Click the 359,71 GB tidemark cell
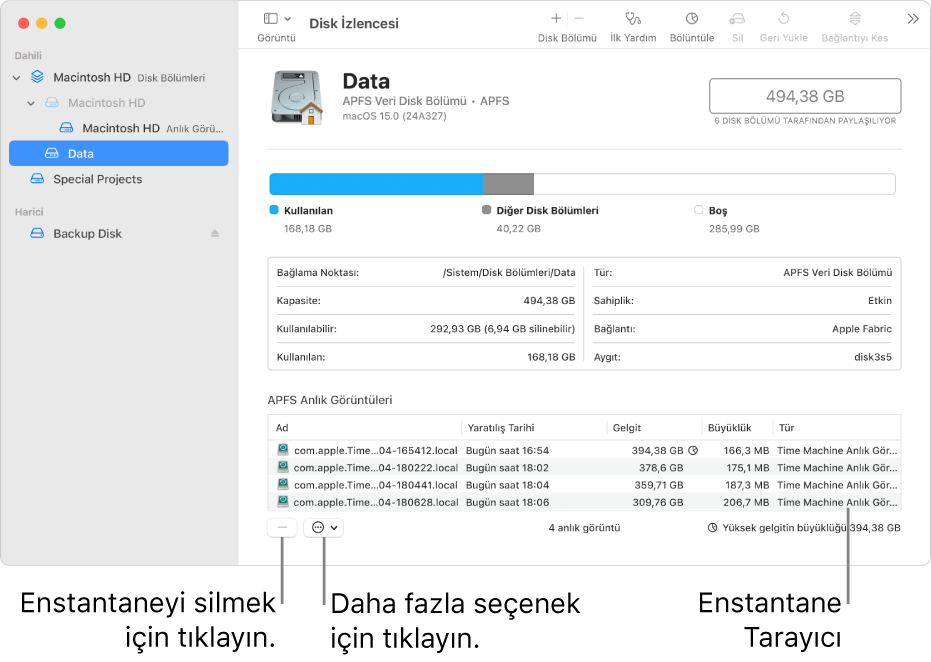This screenshot has height=662, width=931. 658,485
